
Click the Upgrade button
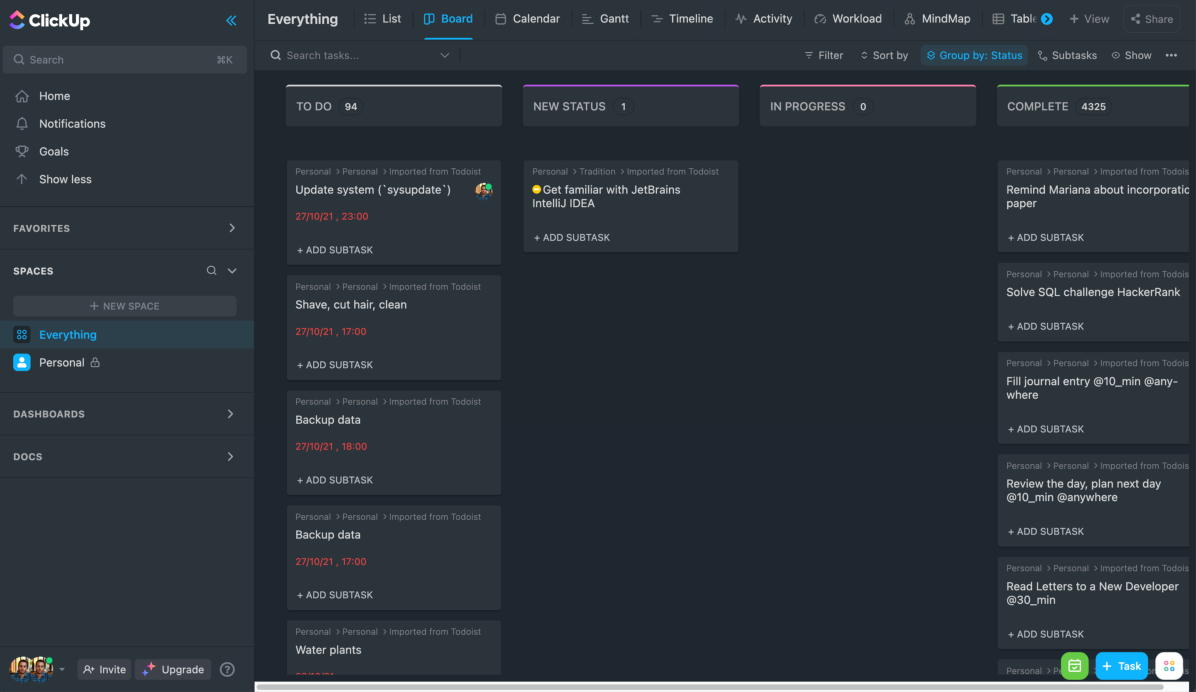[174, 669]
